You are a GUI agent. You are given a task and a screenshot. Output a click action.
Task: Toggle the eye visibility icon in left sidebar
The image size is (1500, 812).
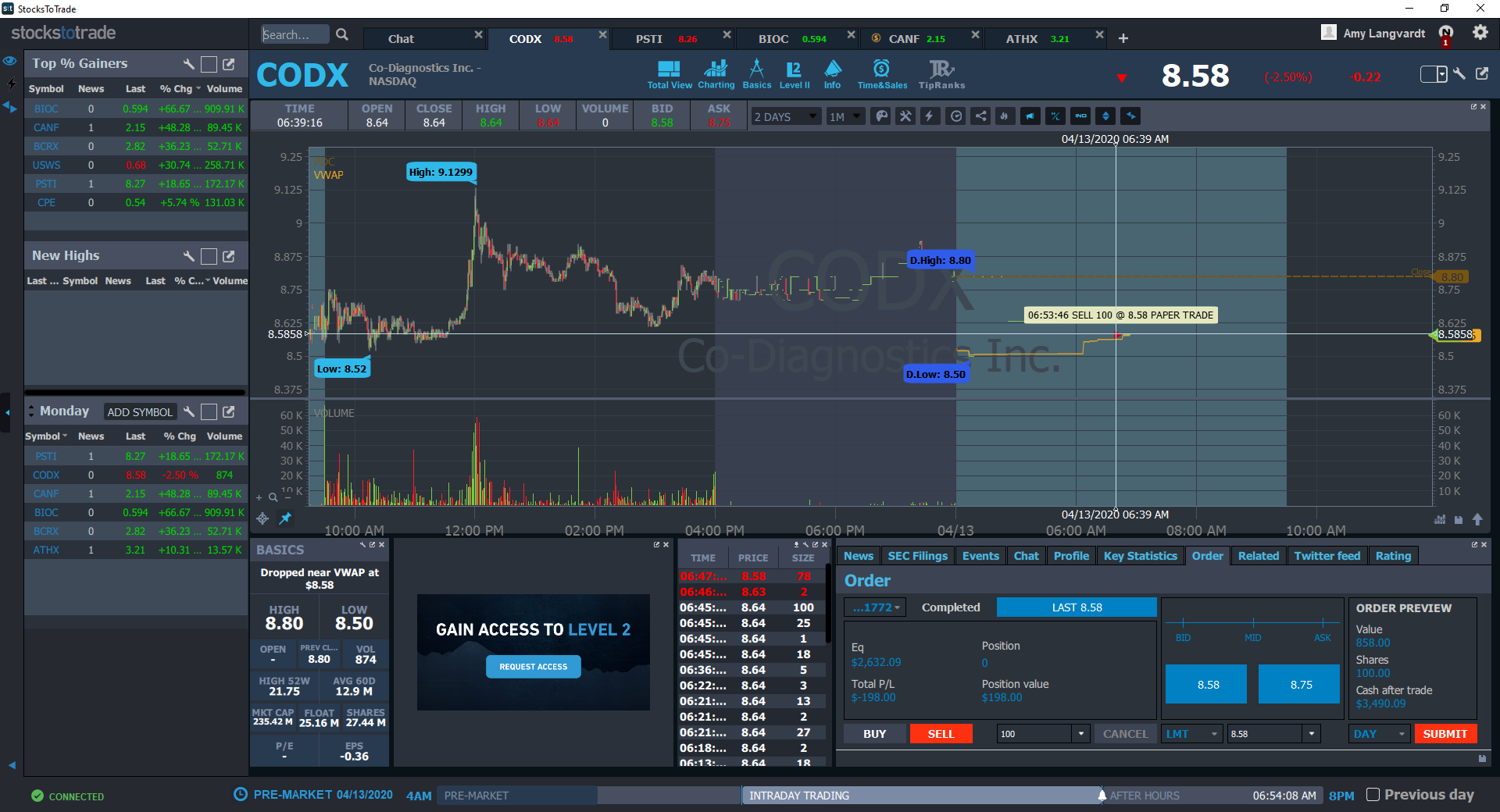click(9, 61)
